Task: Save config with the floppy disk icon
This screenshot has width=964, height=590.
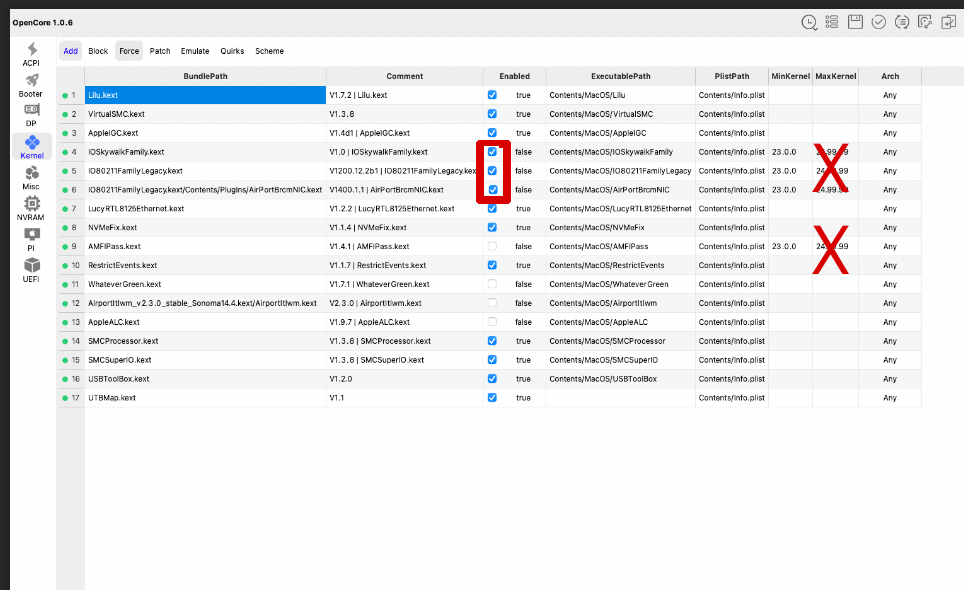Action: point(855,22)
